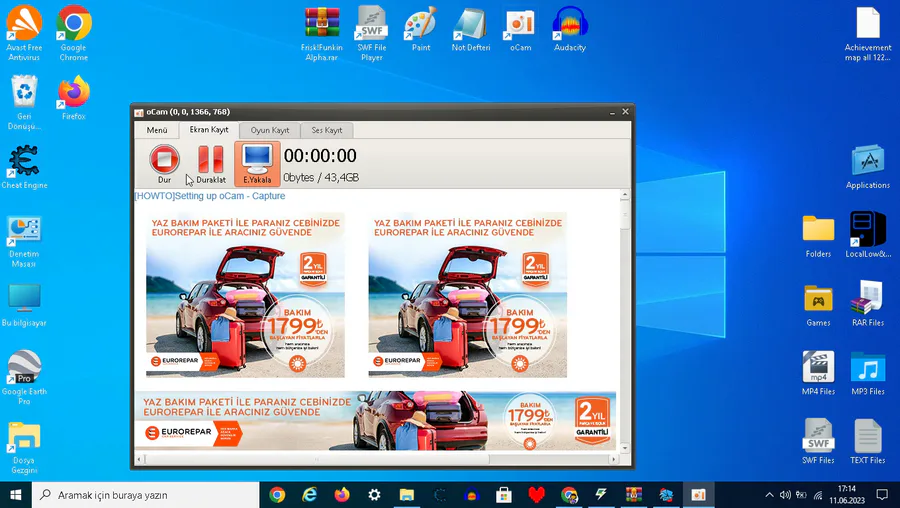This screenshot has width=900, height=508.
Task: Select the Bu bilgisayar desktop icon
Action: pyautogui.click(x=24, y=305)
